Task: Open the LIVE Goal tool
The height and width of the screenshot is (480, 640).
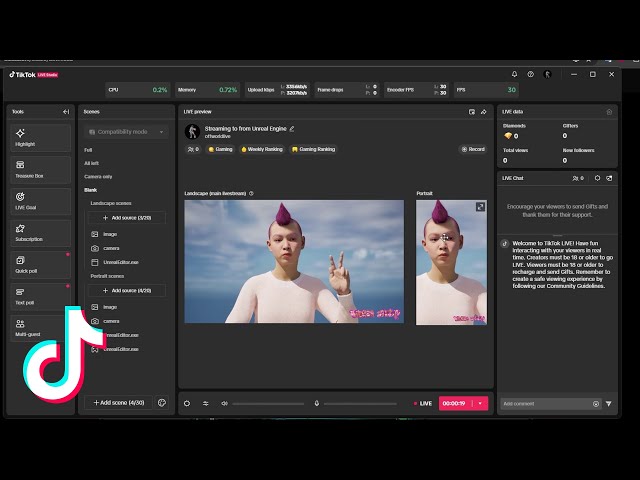Action: tap(40, 201)
